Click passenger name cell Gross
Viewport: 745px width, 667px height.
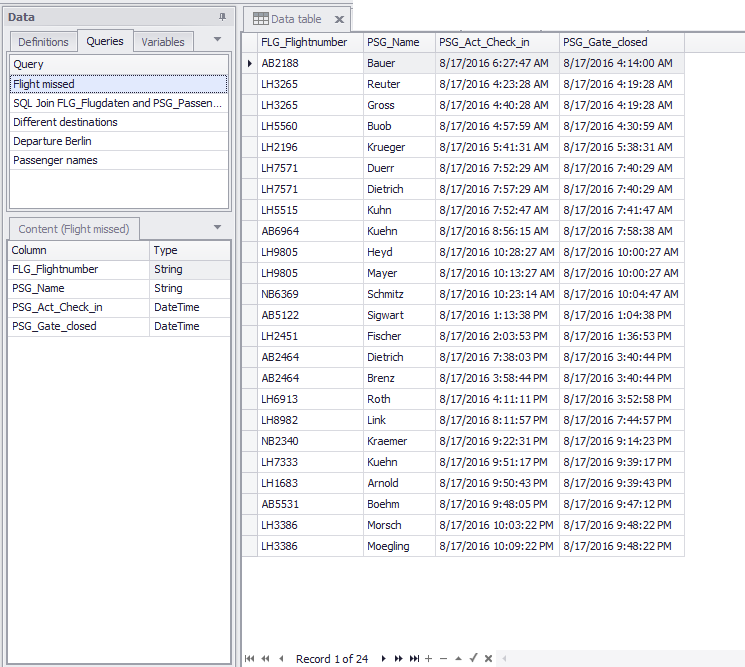click(x=399, y=105)
